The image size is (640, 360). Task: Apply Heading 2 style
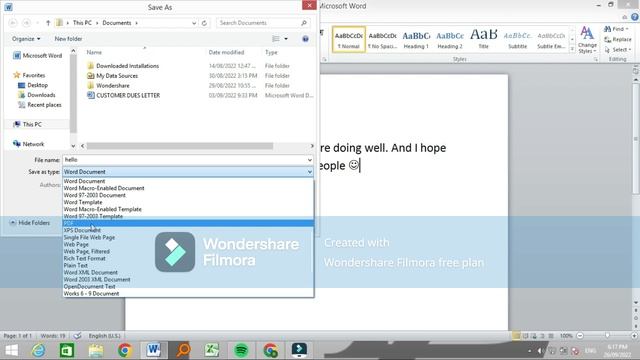pyautogui.click(x=450, y=40)
